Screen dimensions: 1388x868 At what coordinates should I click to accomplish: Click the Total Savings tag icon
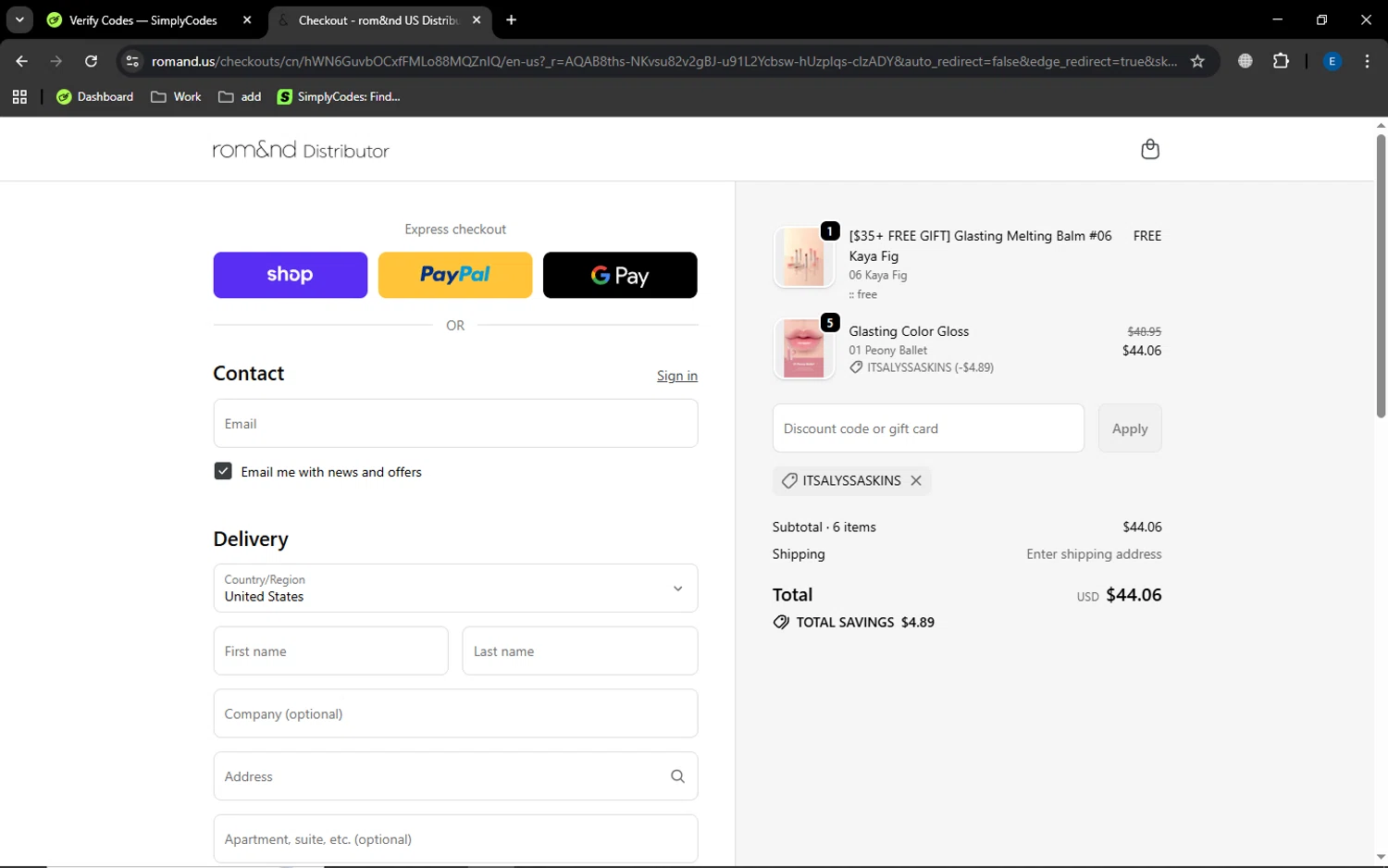click(781, 622)
